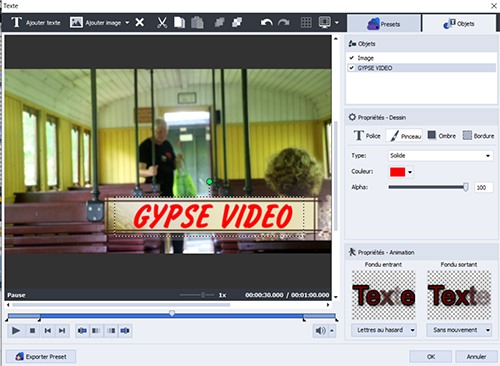Expand the volume arrow beside speaker
Screen dimensions: 500x366
click(x=332, y=331)
